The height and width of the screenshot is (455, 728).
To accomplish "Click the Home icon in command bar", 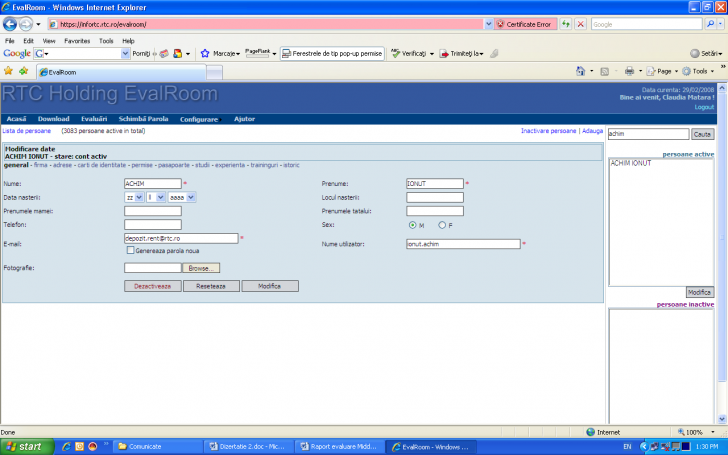I will click(x=581, y=72).
